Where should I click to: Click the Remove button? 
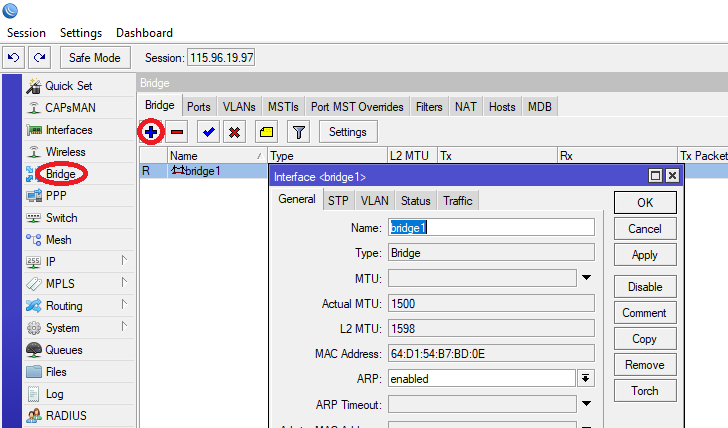point(645,365)
